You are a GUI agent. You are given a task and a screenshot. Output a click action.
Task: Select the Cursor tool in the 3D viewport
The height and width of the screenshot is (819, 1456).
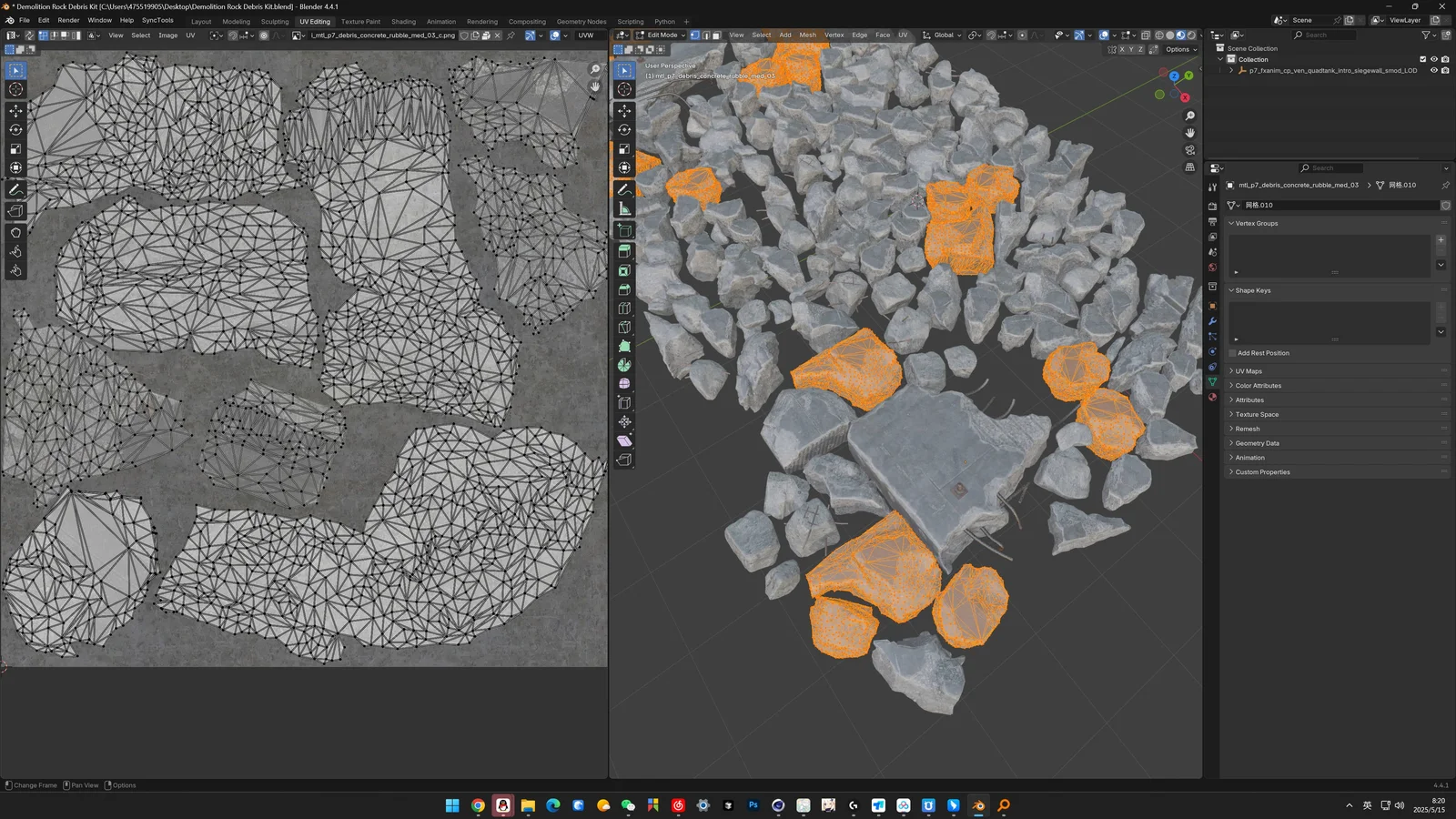[x=624, y=89]
